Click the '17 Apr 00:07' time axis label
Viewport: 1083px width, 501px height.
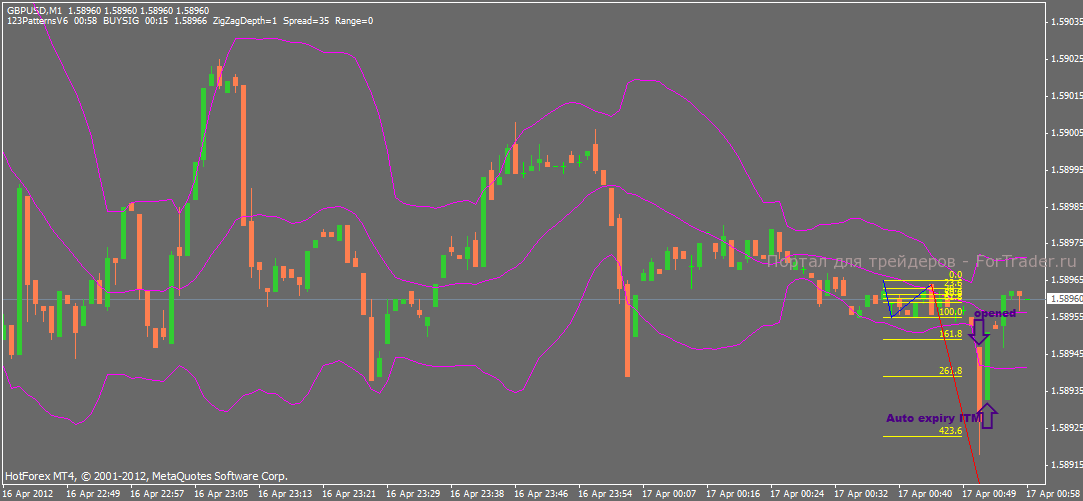(669, 495)
